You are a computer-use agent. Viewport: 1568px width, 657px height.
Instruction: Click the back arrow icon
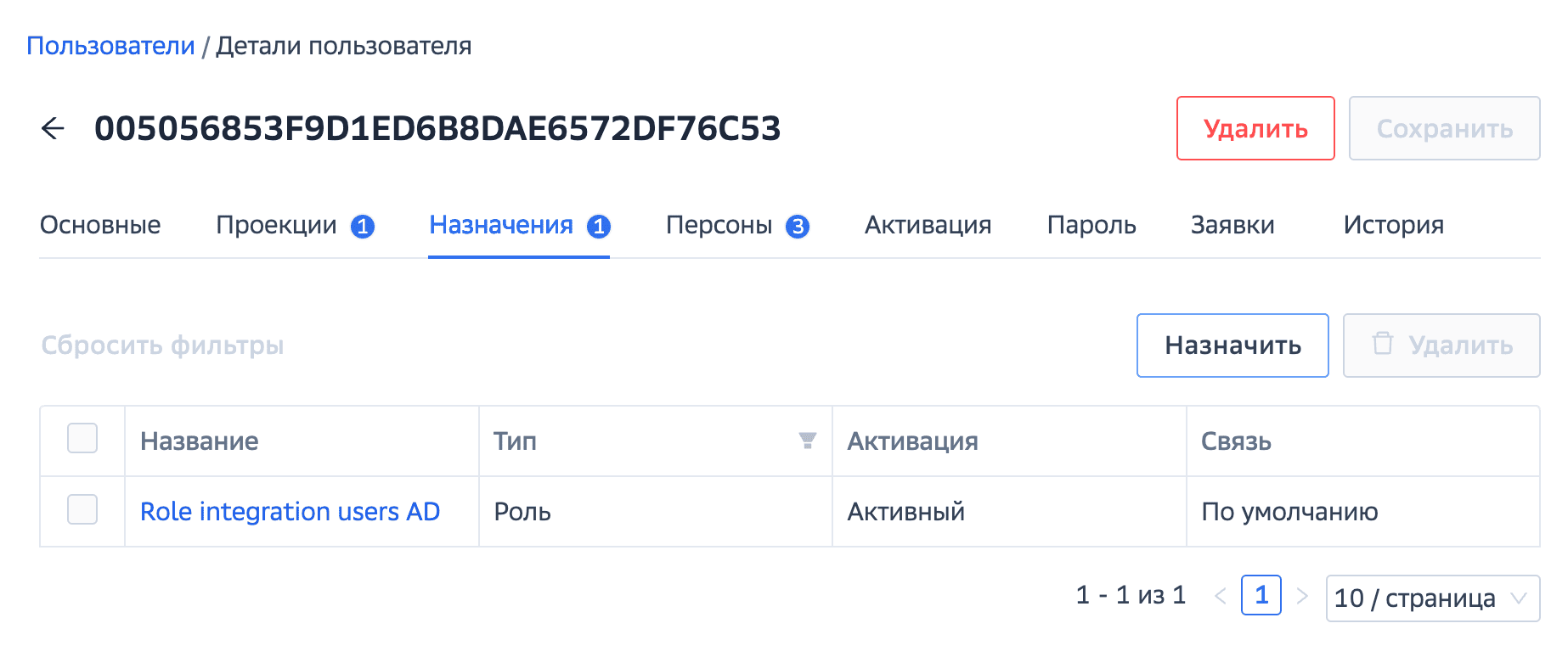[53, 129]
